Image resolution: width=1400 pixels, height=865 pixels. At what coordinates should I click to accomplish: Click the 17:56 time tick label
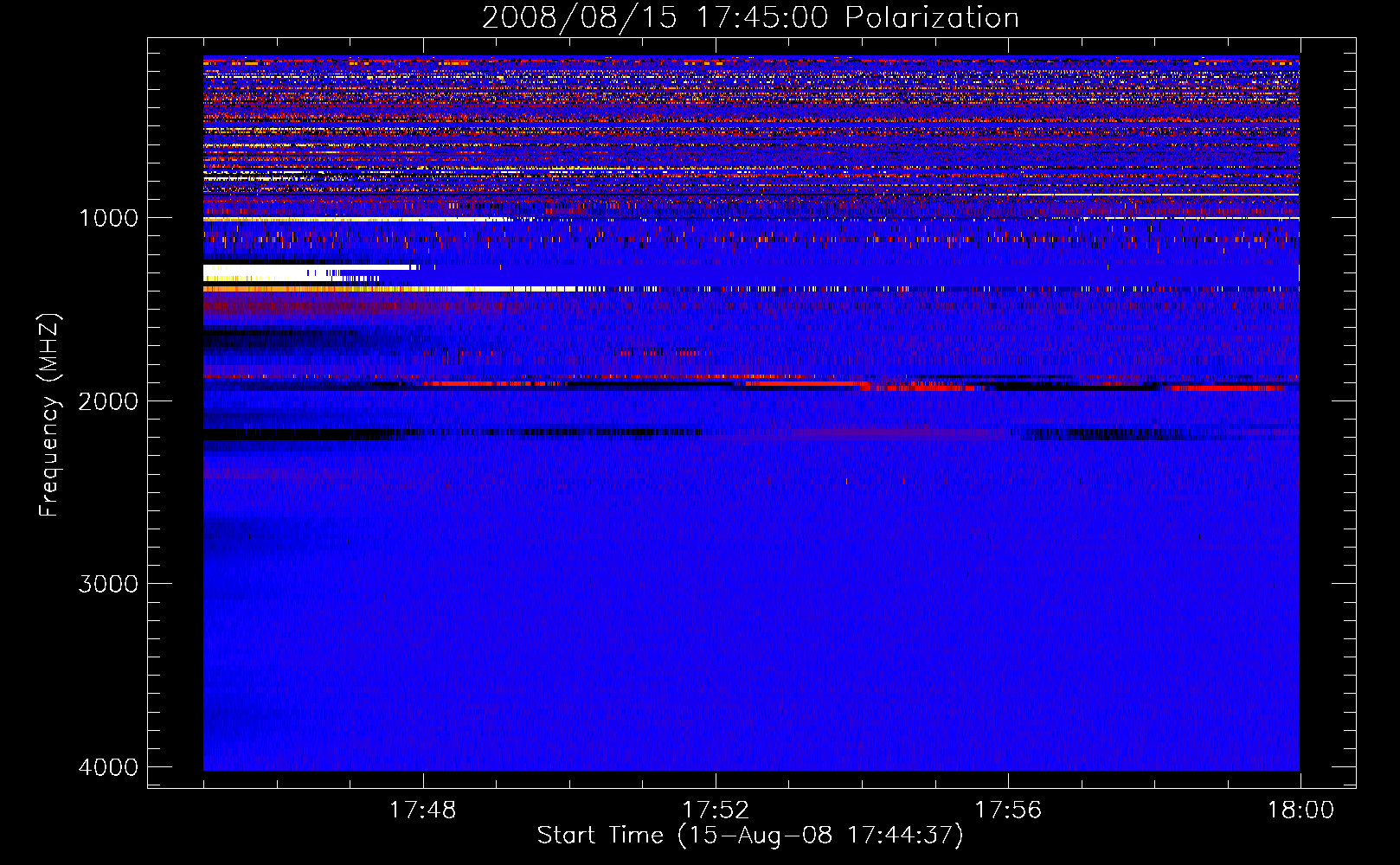[x=1008, y=811]
